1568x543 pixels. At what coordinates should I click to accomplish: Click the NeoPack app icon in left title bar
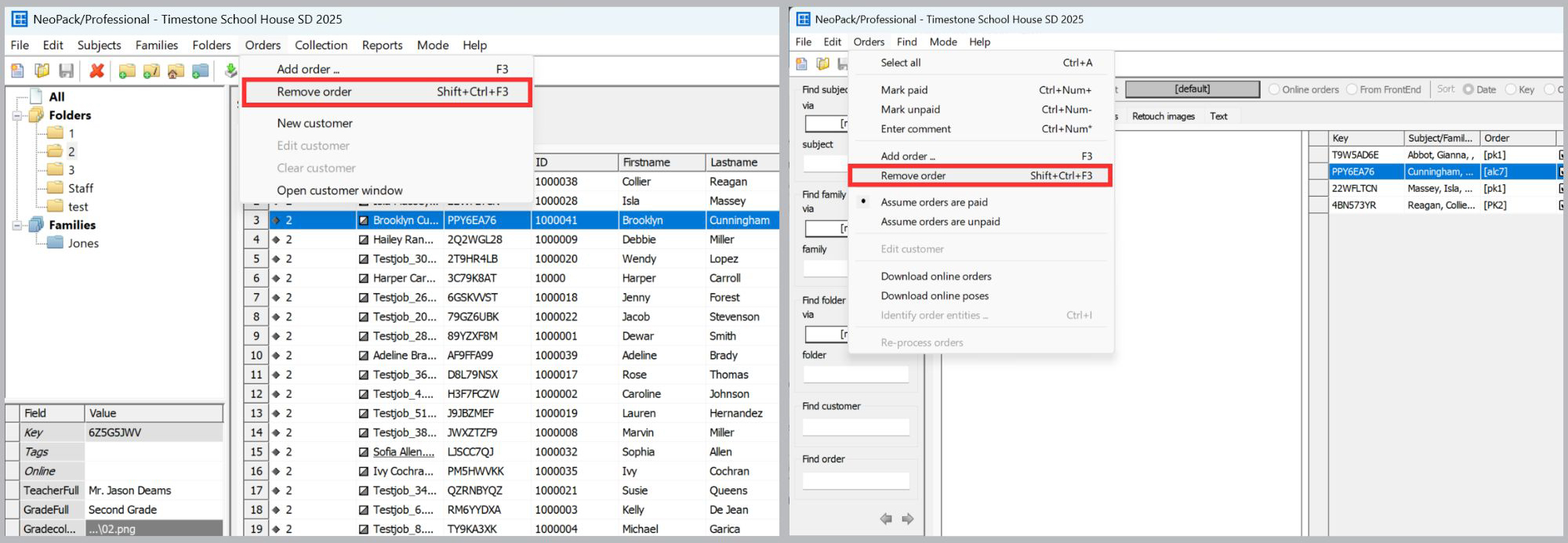click(x=20, y=19)
